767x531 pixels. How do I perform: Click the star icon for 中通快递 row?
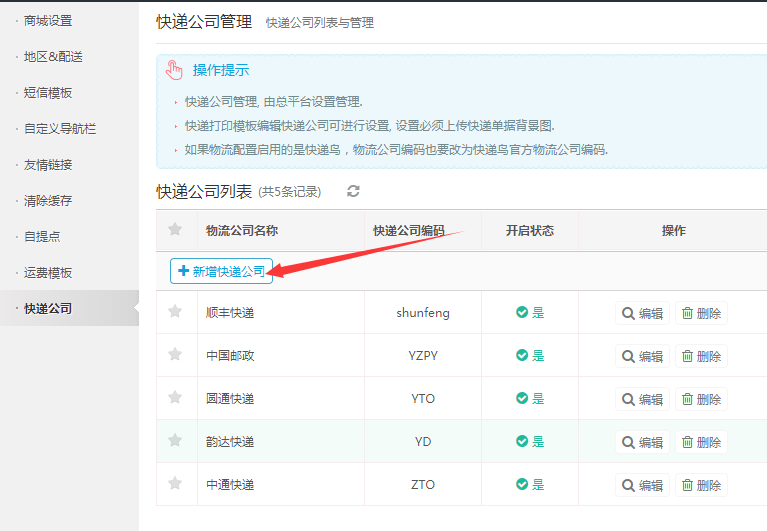175,484
